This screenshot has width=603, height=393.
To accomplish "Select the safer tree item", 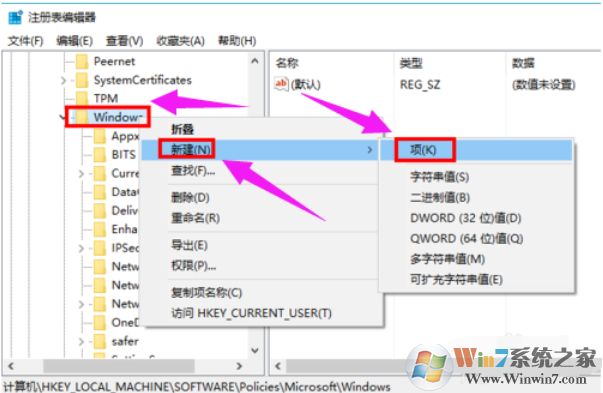I will pyautogui.click(x=125, y=341).
